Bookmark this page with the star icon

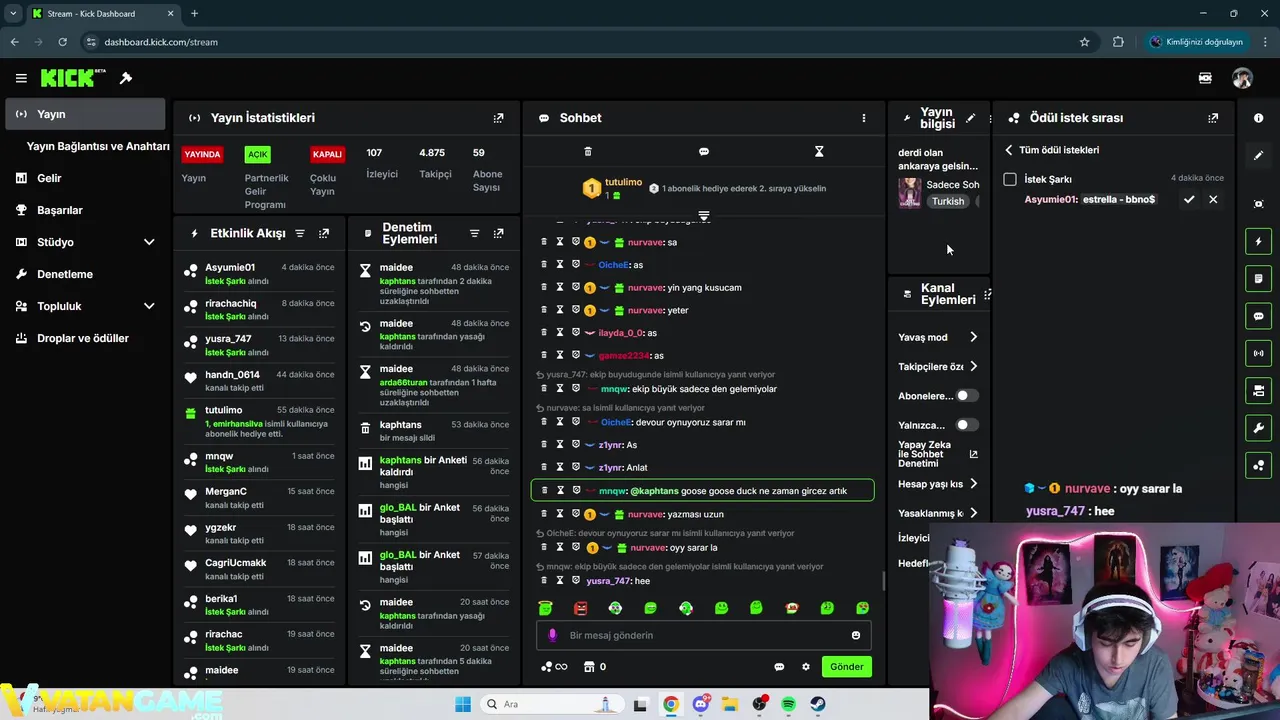tap(1084, 42)
